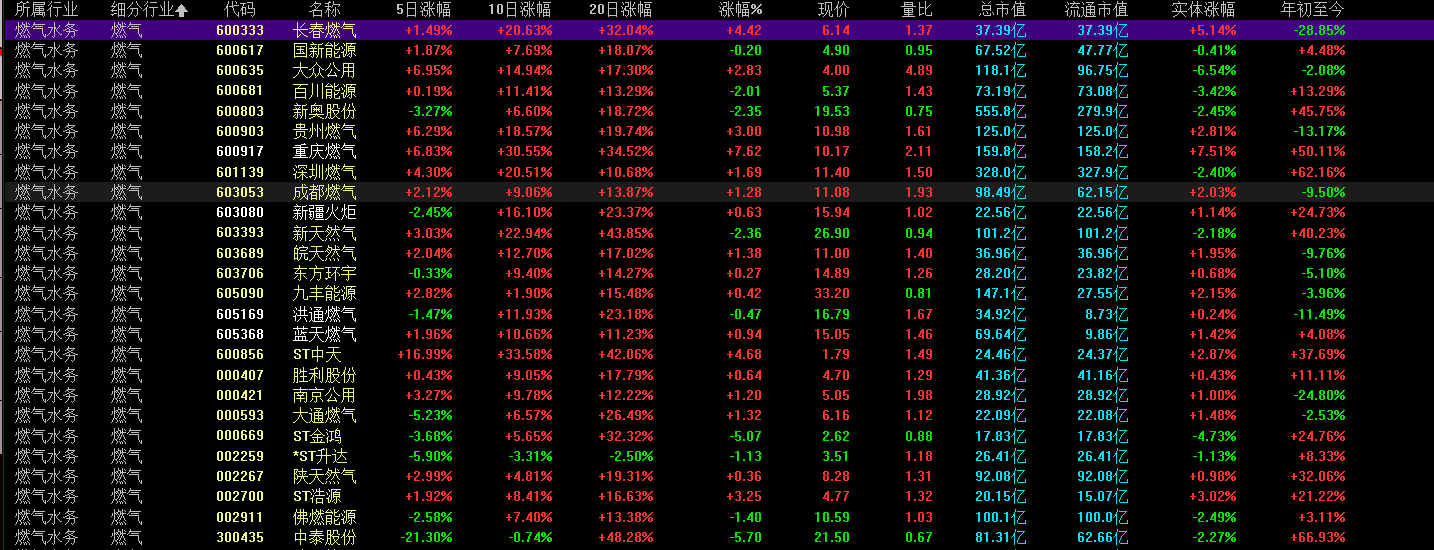Select stock 洪通燃气
The width and height of the screenshot is (1434, 550).
pyautogui.click(x=324, y=314)
